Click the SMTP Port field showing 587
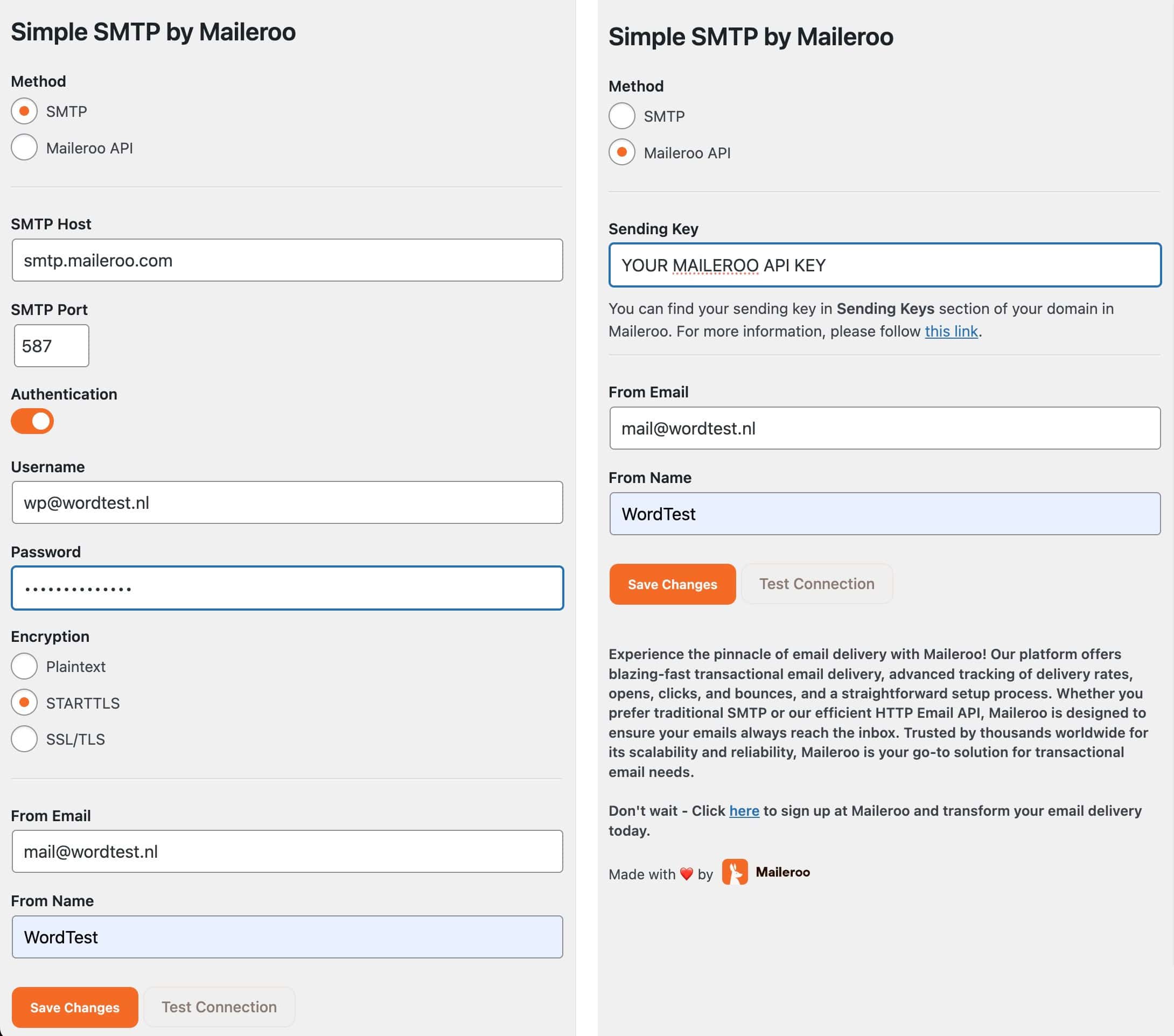 52,346
